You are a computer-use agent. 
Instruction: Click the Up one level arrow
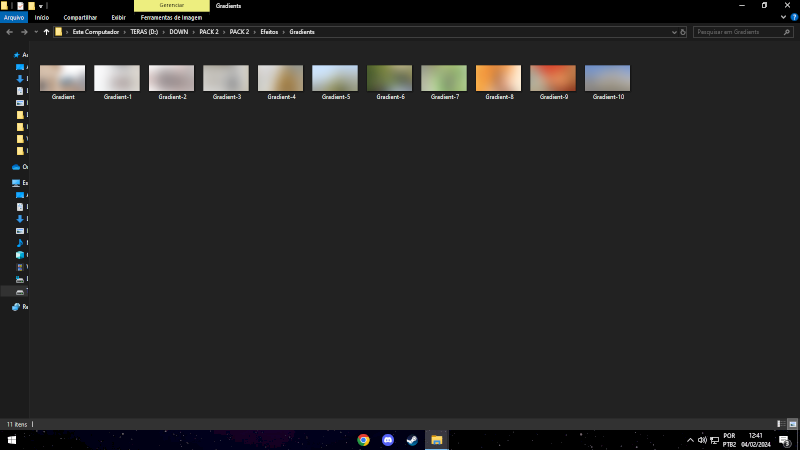46,32
